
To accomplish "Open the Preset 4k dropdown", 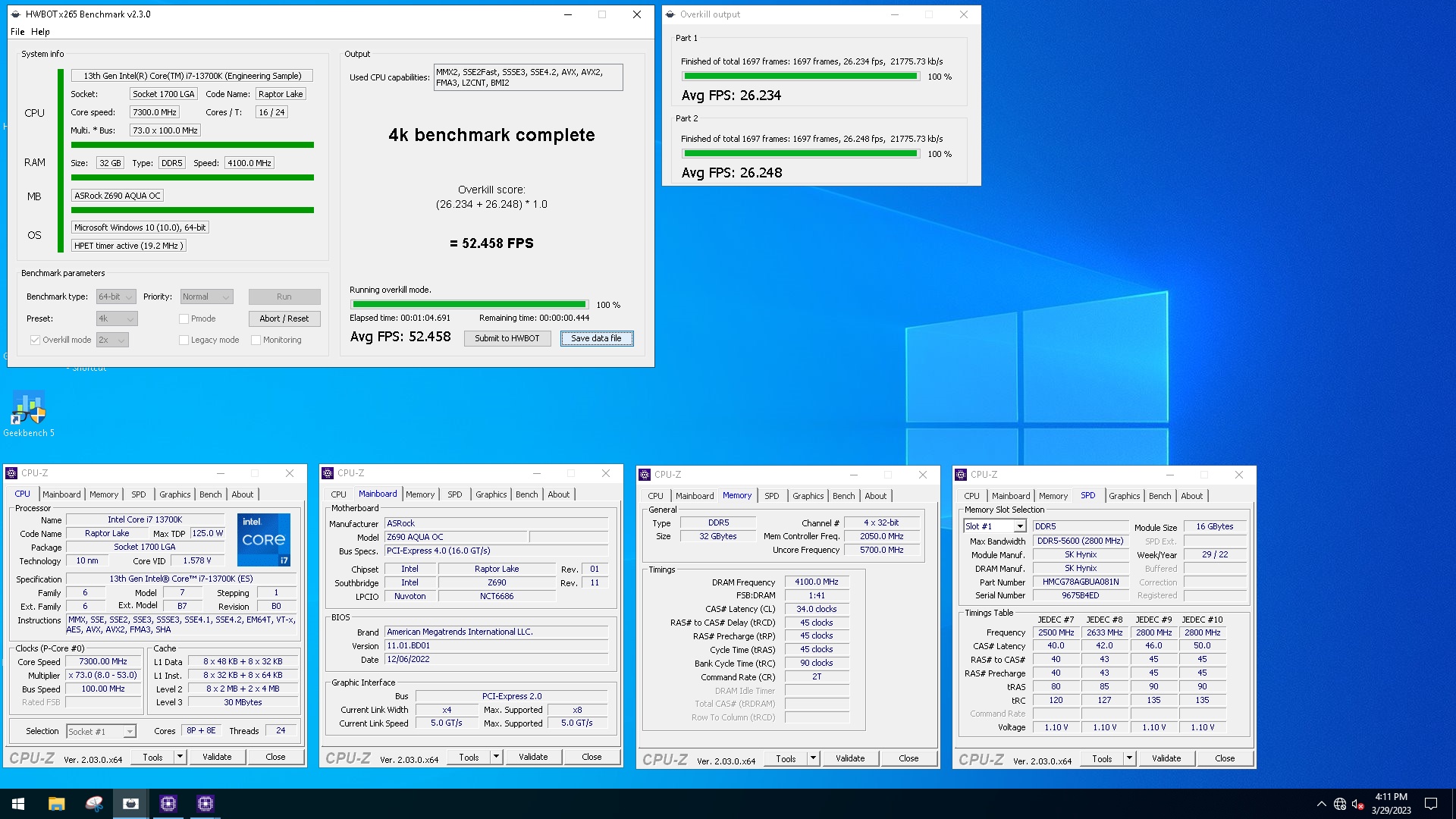I will [117, 318].
